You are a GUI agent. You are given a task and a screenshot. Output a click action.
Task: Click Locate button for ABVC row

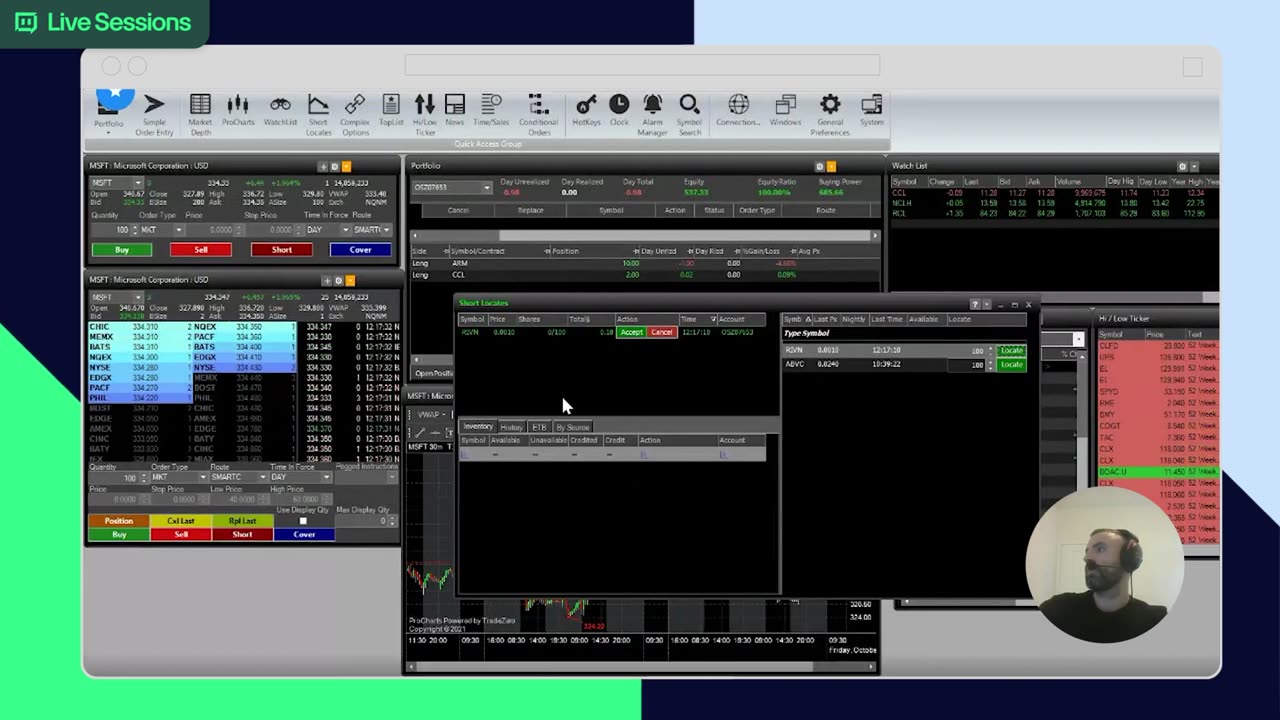point(1012,365)
